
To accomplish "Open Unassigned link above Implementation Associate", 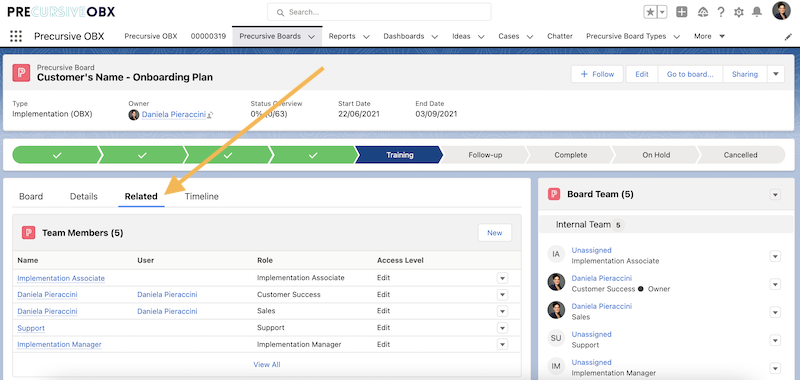I will [x=591, y=250].
